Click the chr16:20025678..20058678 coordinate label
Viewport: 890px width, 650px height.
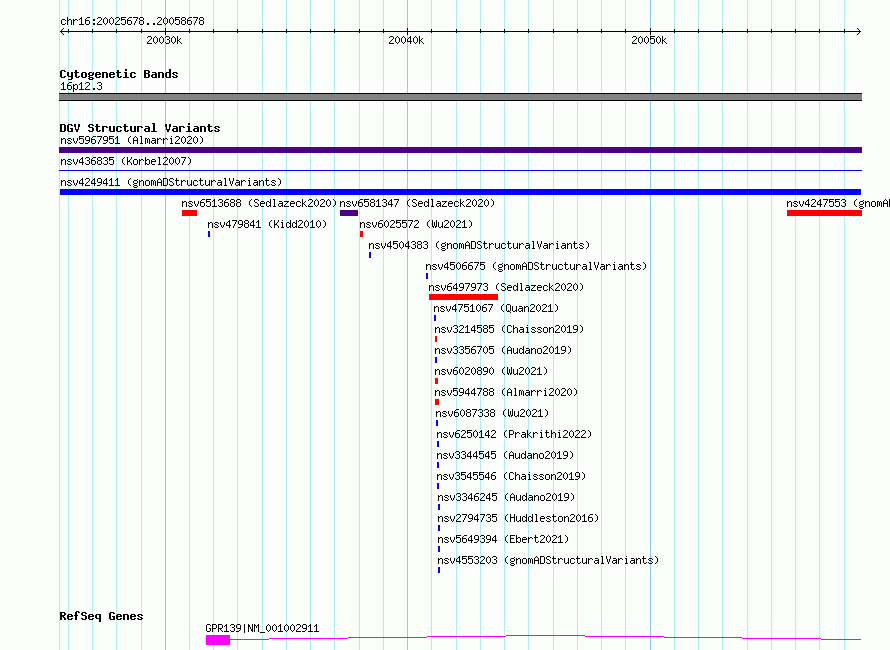pyautogui.click(x=132, y=22)
